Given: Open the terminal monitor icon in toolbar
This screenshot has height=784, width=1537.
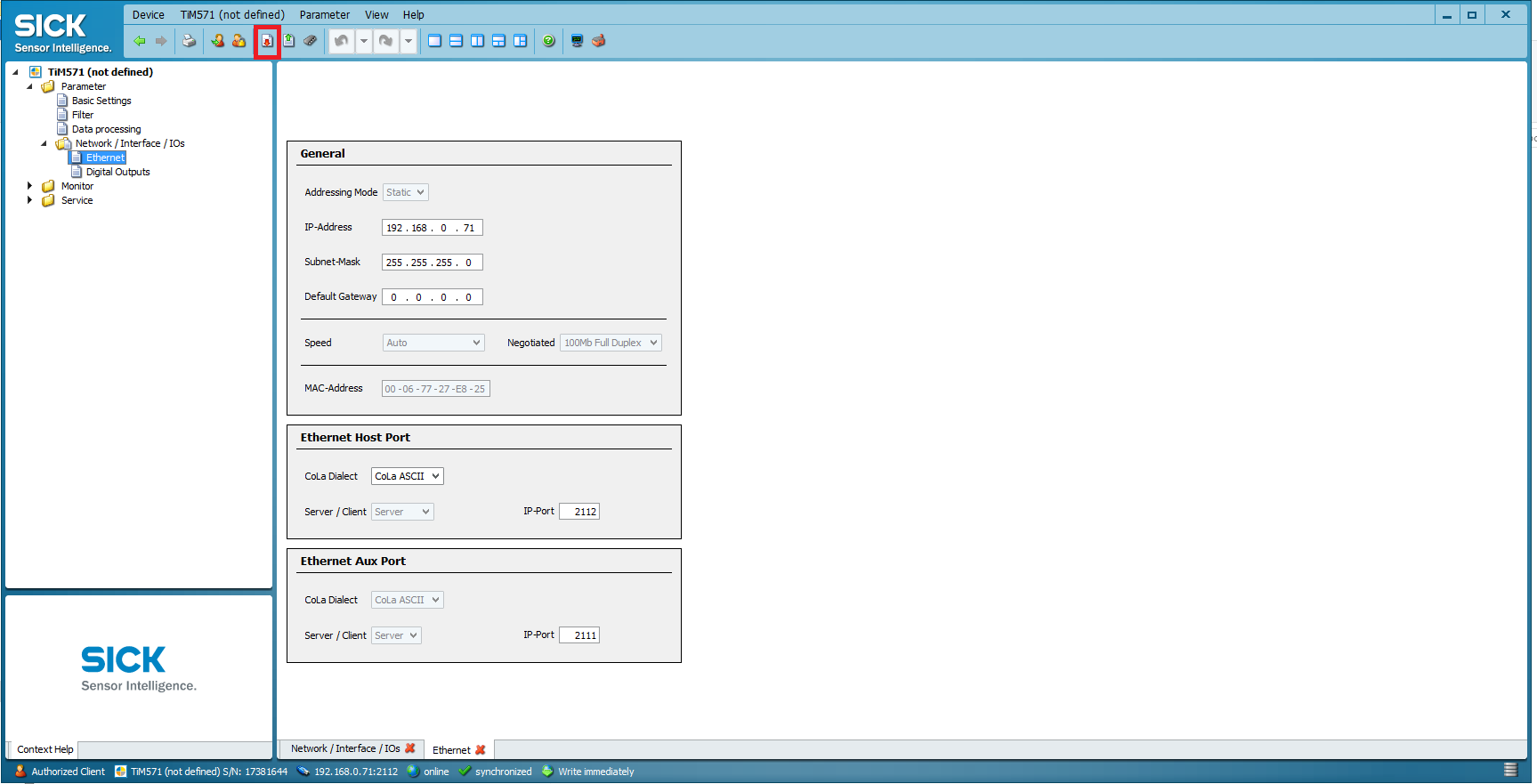Looking at the screenshot, I should tap(577, 41).
